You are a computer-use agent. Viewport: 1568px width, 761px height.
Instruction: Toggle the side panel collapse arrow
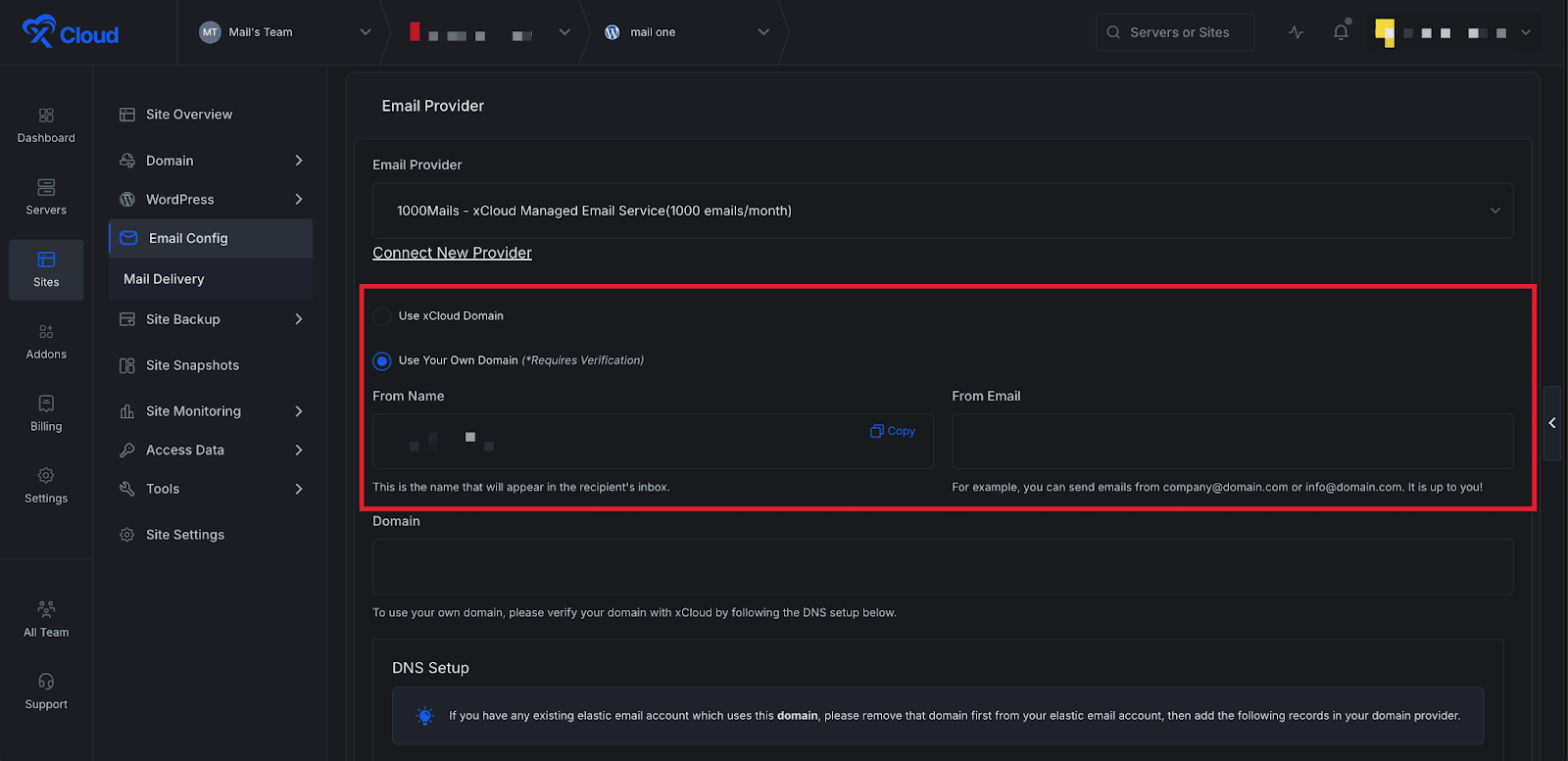(1552, 423)
